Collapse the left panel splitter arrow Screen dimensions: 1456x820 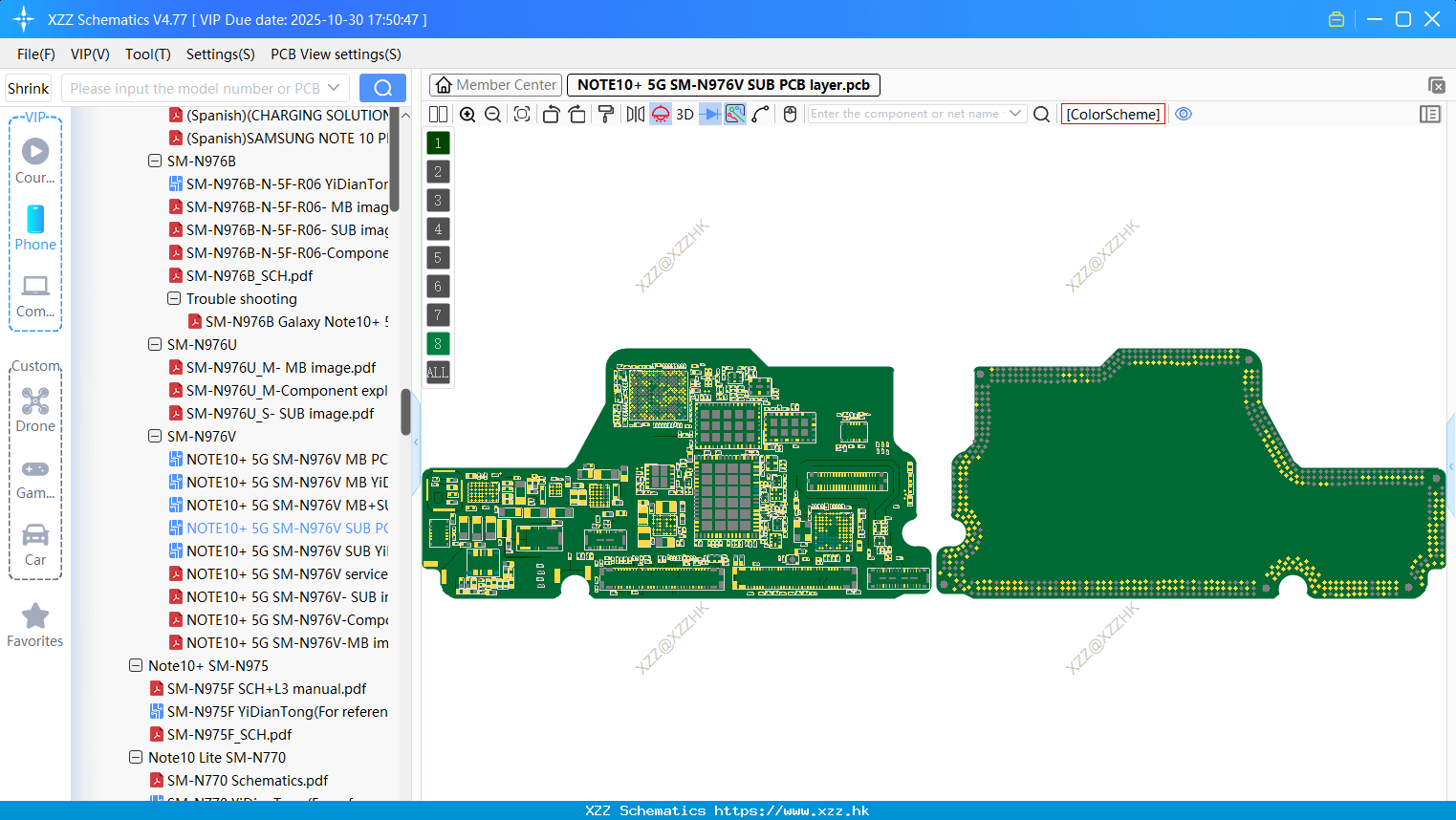pos(416,442)
